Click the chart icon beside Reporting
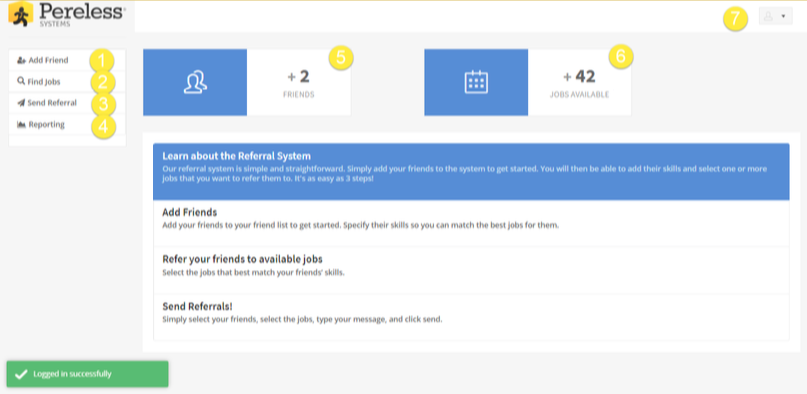Image resolution: width=807 pixels, height=394 pixels. 22,124
